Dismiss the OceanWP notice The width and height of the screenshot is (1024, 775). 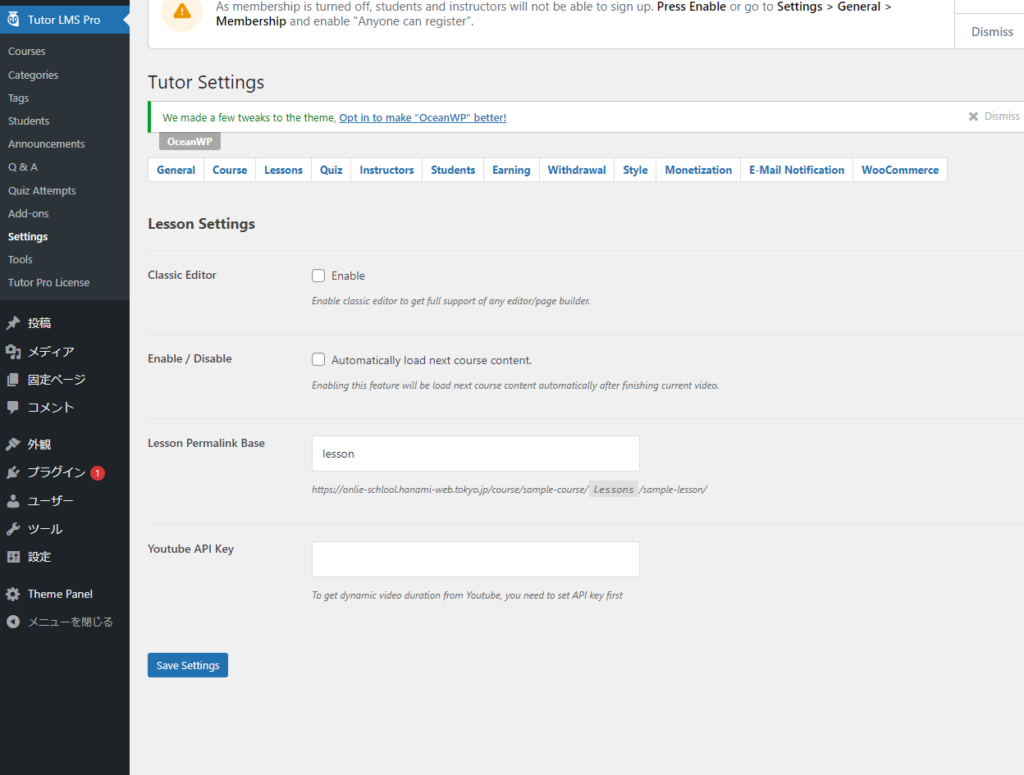pyautogui.click(x=994, y=117)
